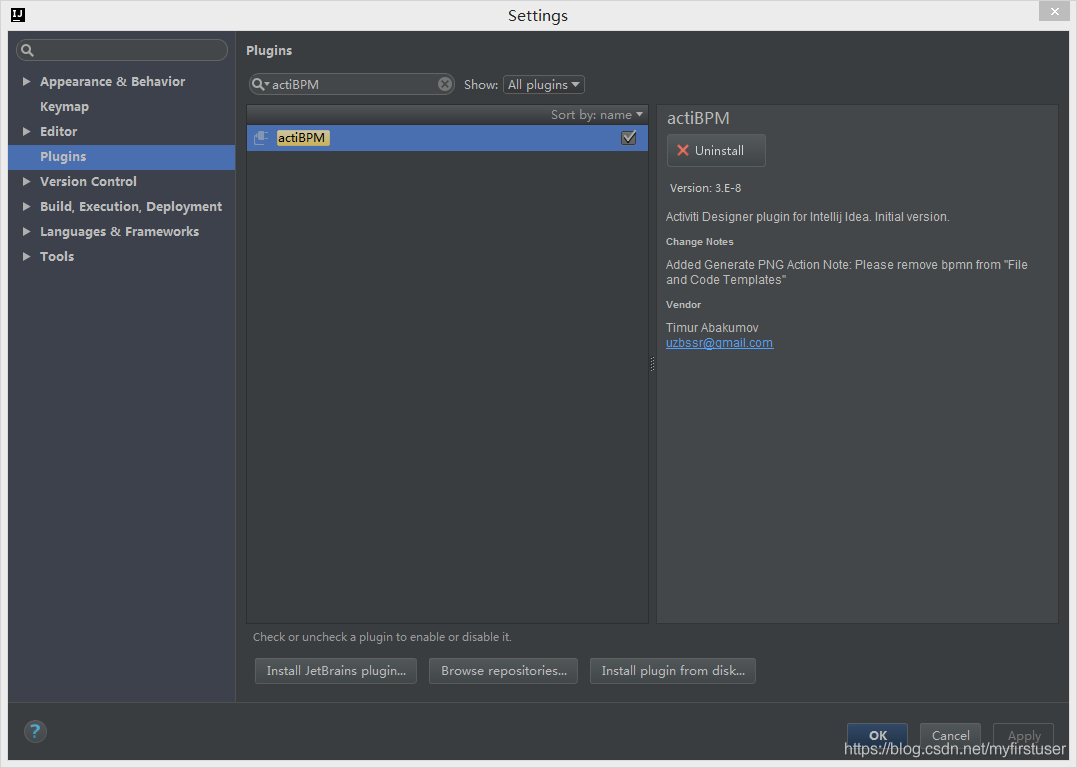Confirm with the OK button
Image resolution: width=1077 pixels, height=768 pixels.
pyautogui.click(x=877, y=735)
